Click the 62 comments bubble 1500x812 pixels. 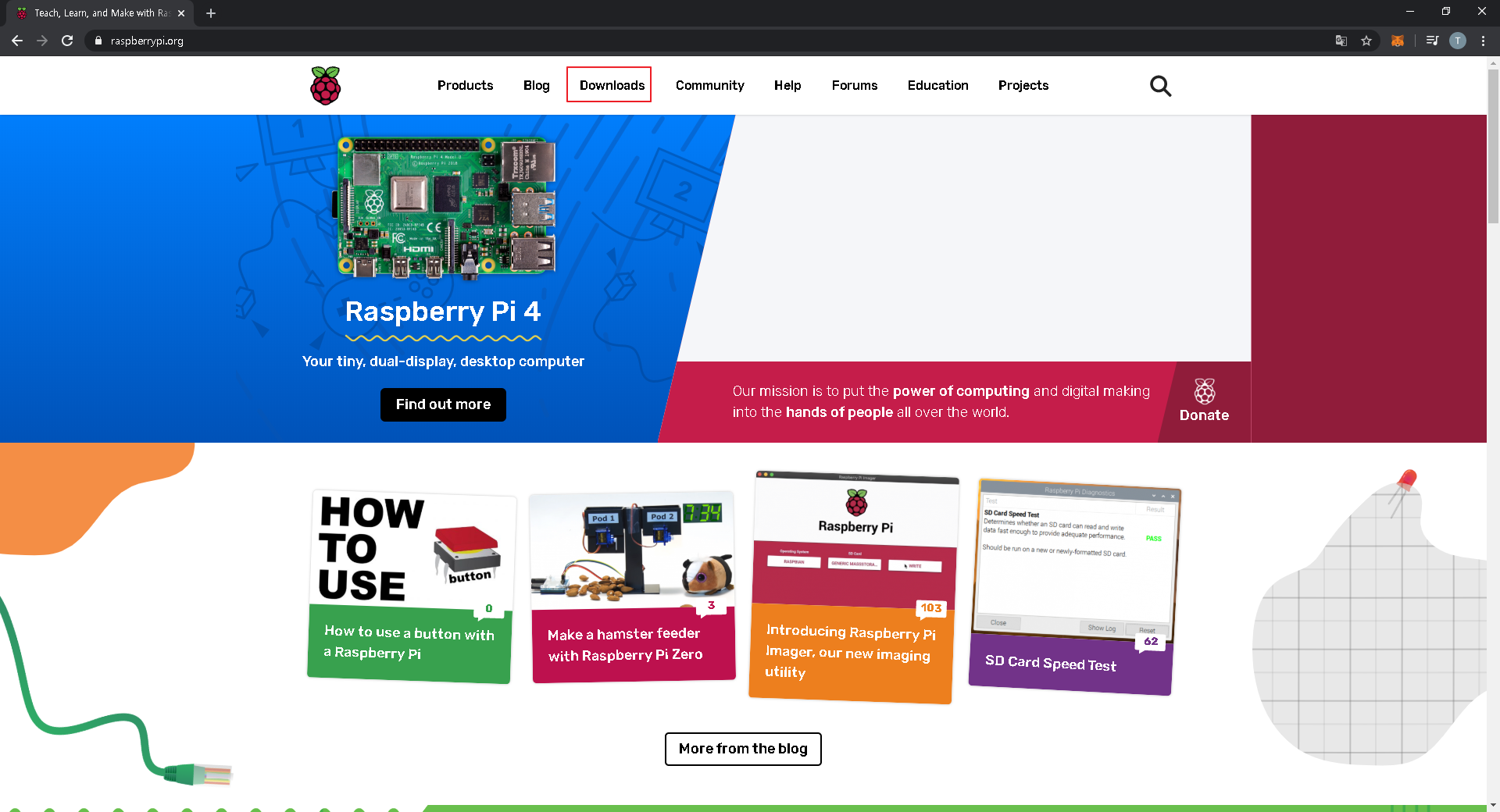point(1151,642)
